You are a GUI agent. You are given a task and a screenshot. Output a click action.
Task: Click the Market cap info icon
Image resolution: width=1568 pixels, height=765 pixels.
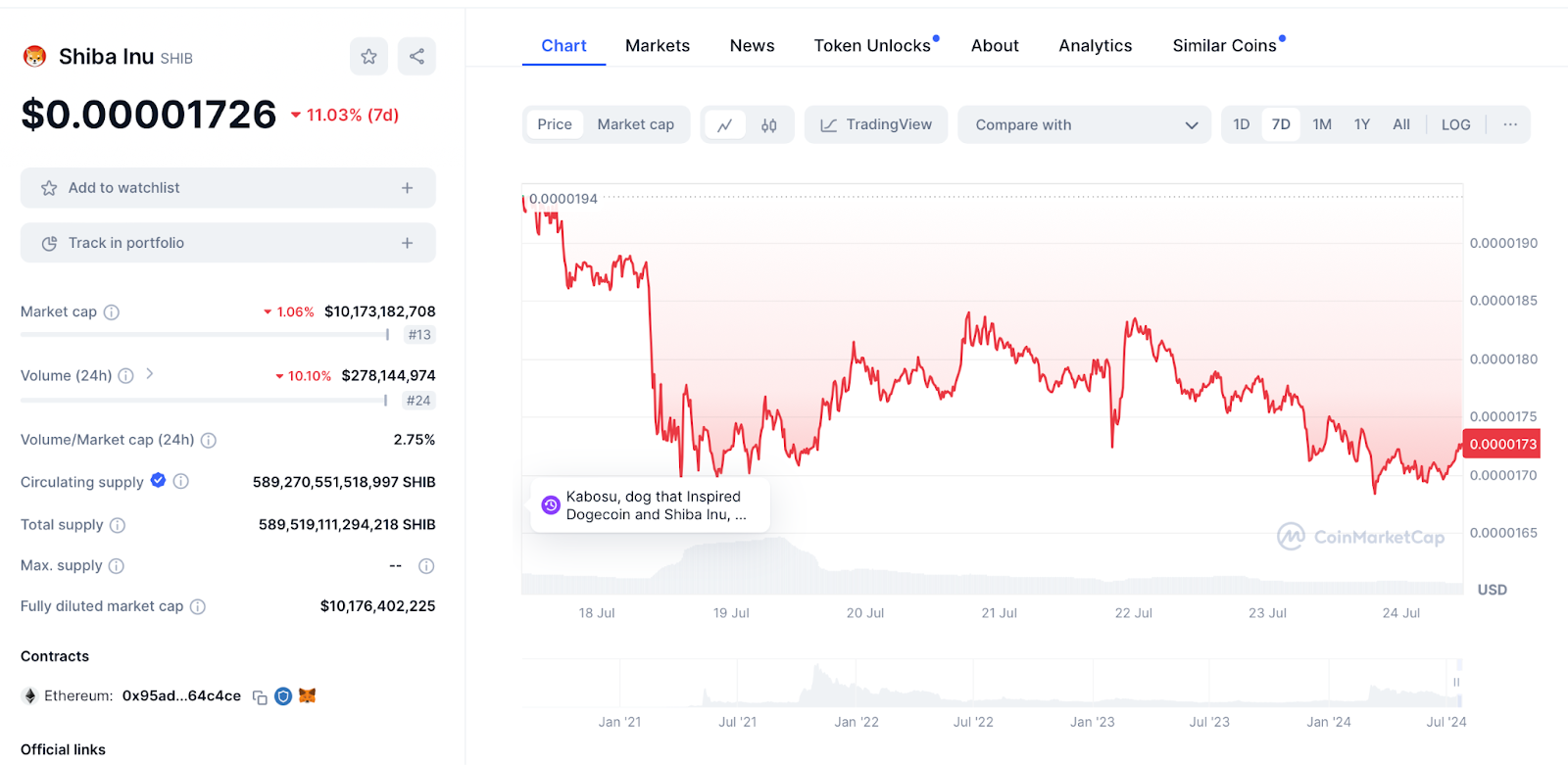(x=112, y=312)
